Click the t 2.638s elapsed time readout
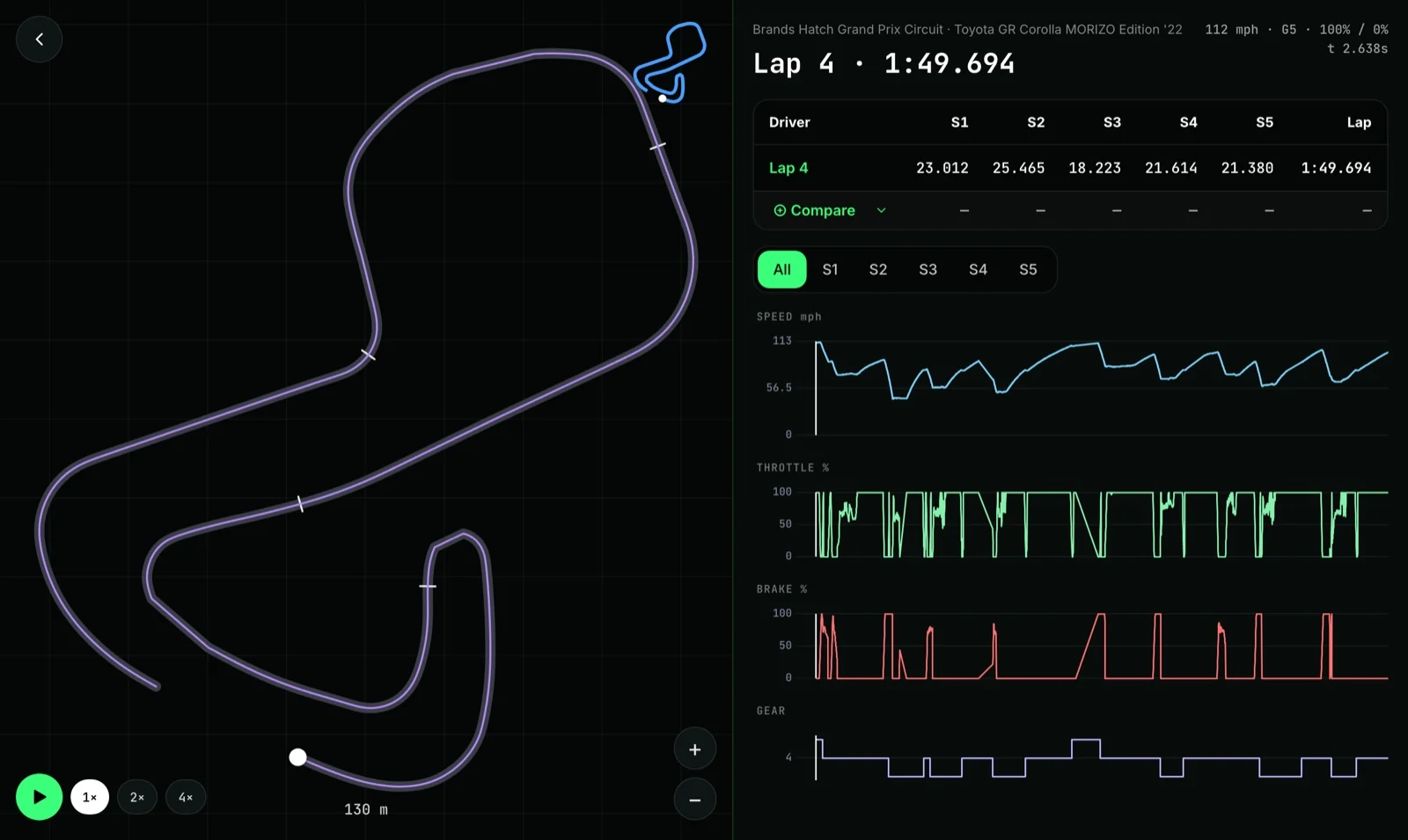 1357,48
